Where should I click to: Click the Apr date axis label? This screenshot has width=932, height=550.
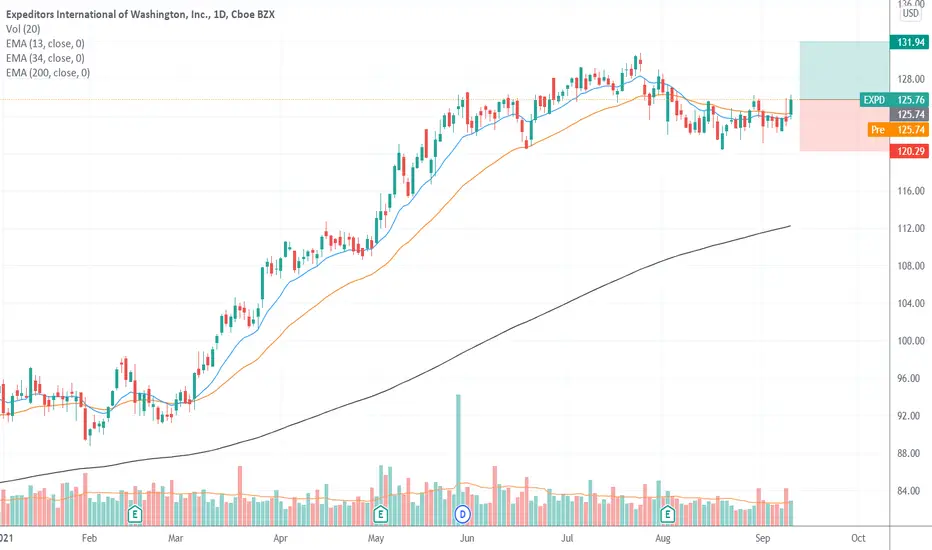tap(281, 538)
